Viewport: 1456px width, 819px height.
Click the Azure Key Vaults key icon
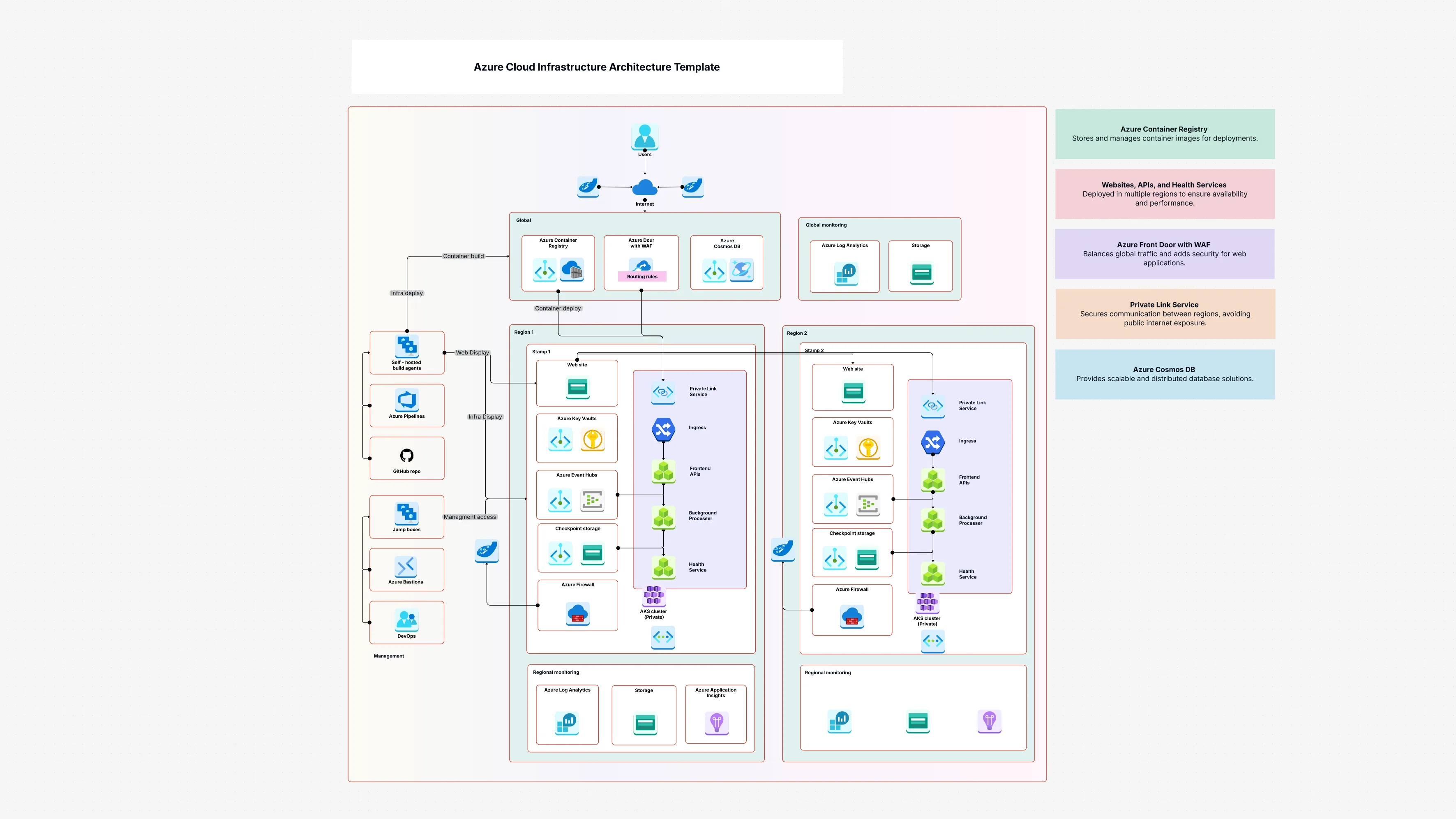pyautogui.click(x=592, y=440)
